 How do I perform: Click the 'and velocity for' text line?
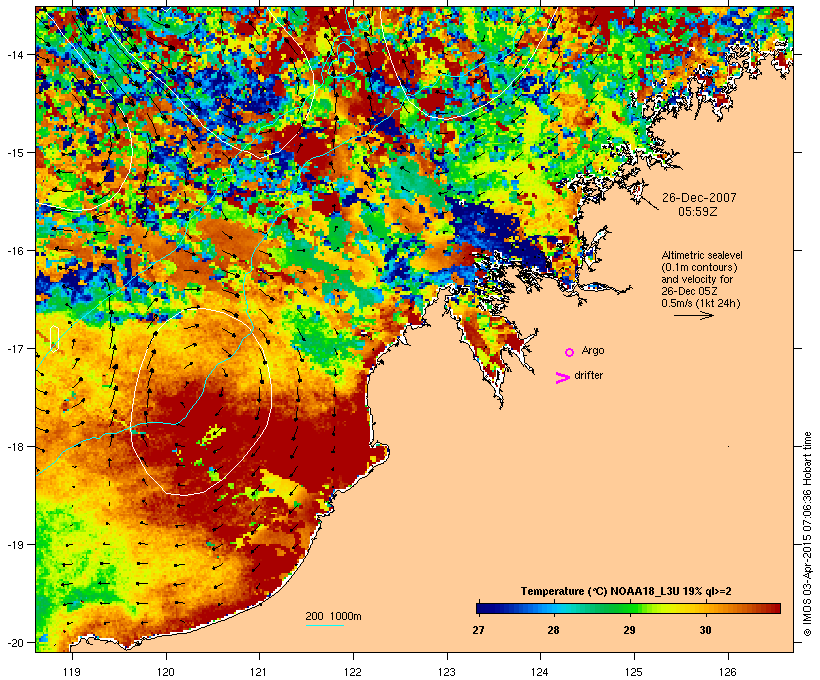tap(697, 279)
